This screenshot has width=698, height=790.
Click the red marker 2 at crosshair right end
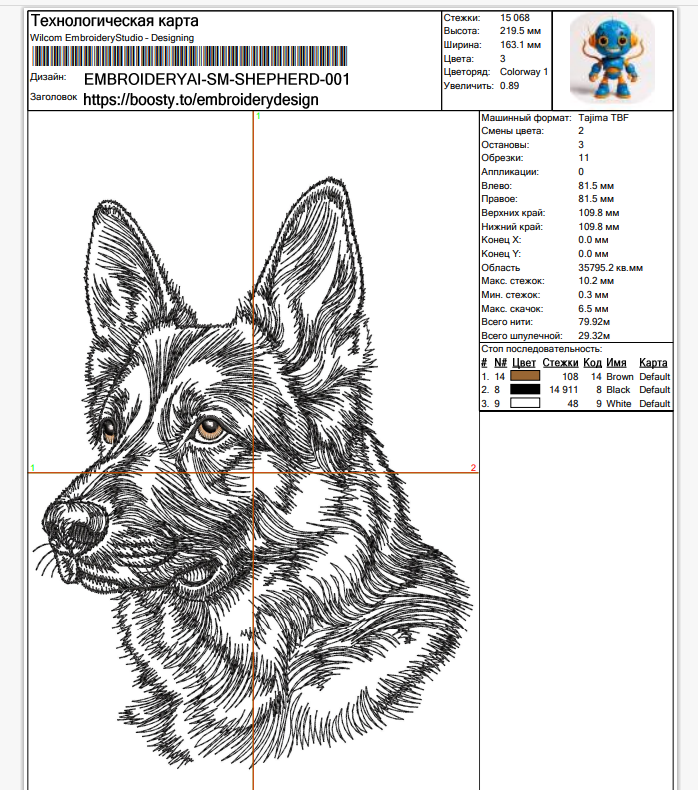(473, 468)
